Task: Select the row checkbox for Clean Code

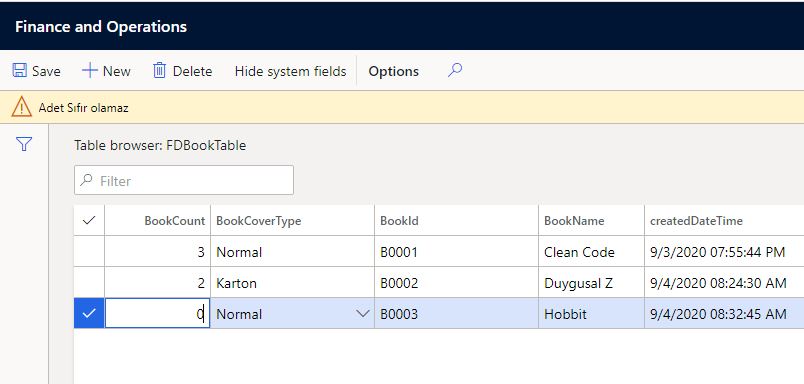Action: 89,252
